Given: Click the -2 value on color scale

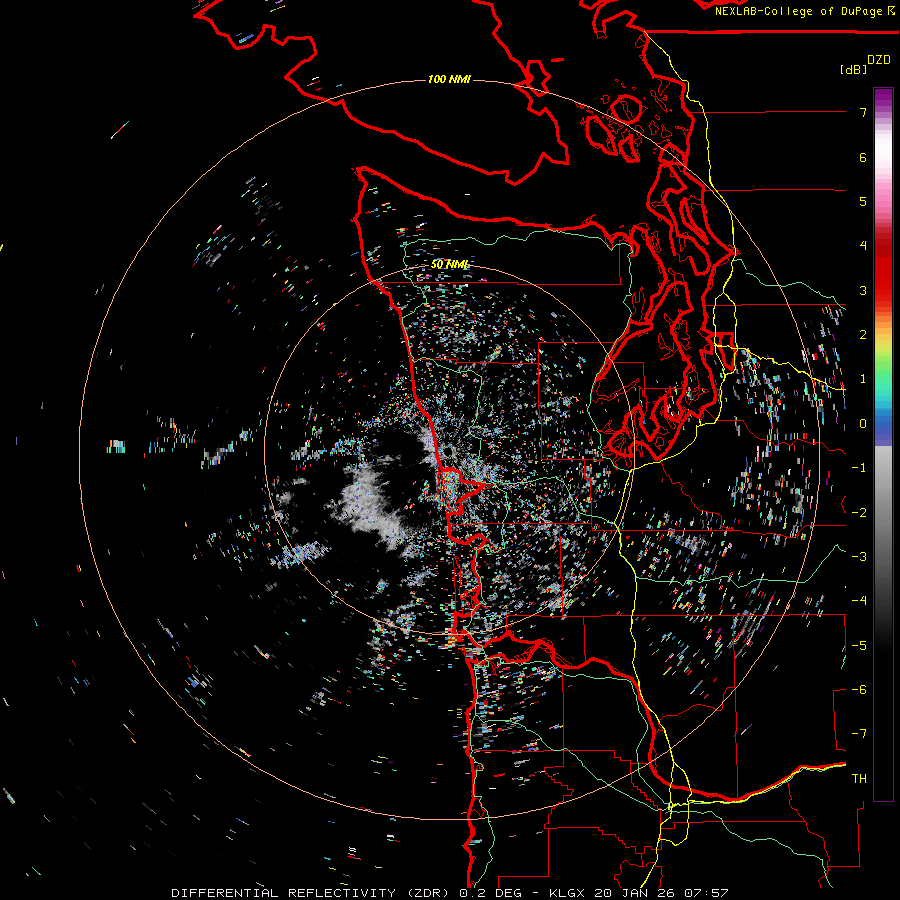Looking at the screenshot, I should pyautogui.click(x=859, y=513).
